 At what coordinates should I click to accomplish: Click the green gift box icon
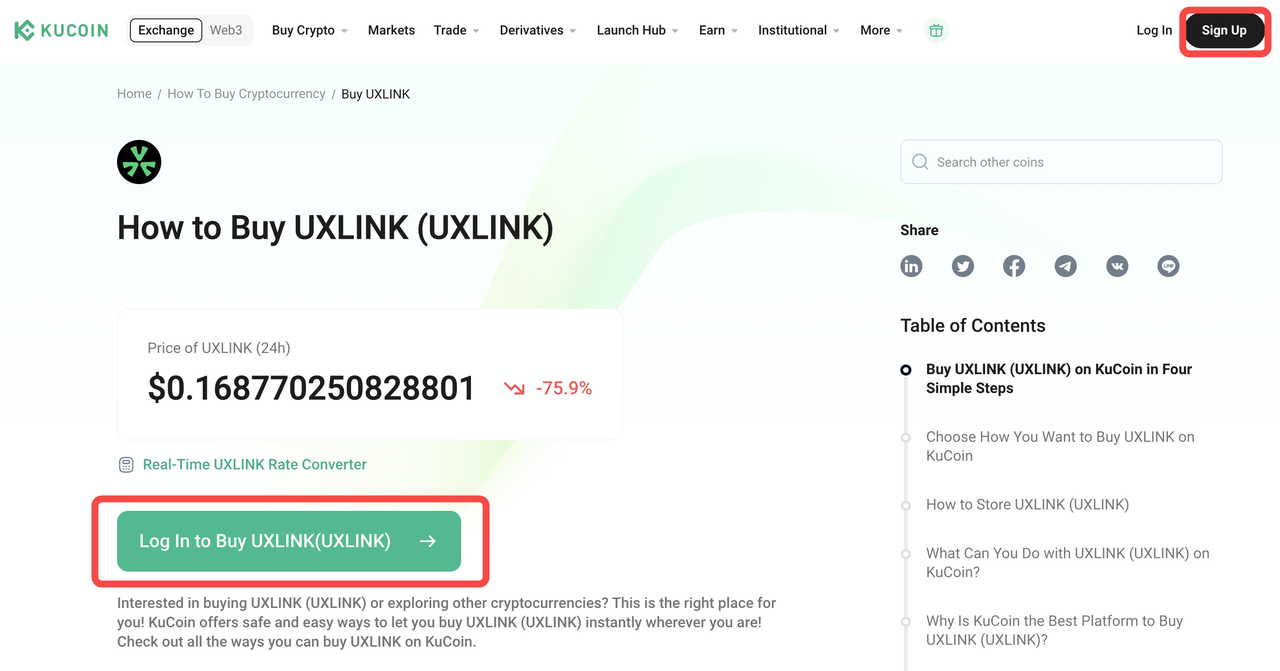(936, 30)
